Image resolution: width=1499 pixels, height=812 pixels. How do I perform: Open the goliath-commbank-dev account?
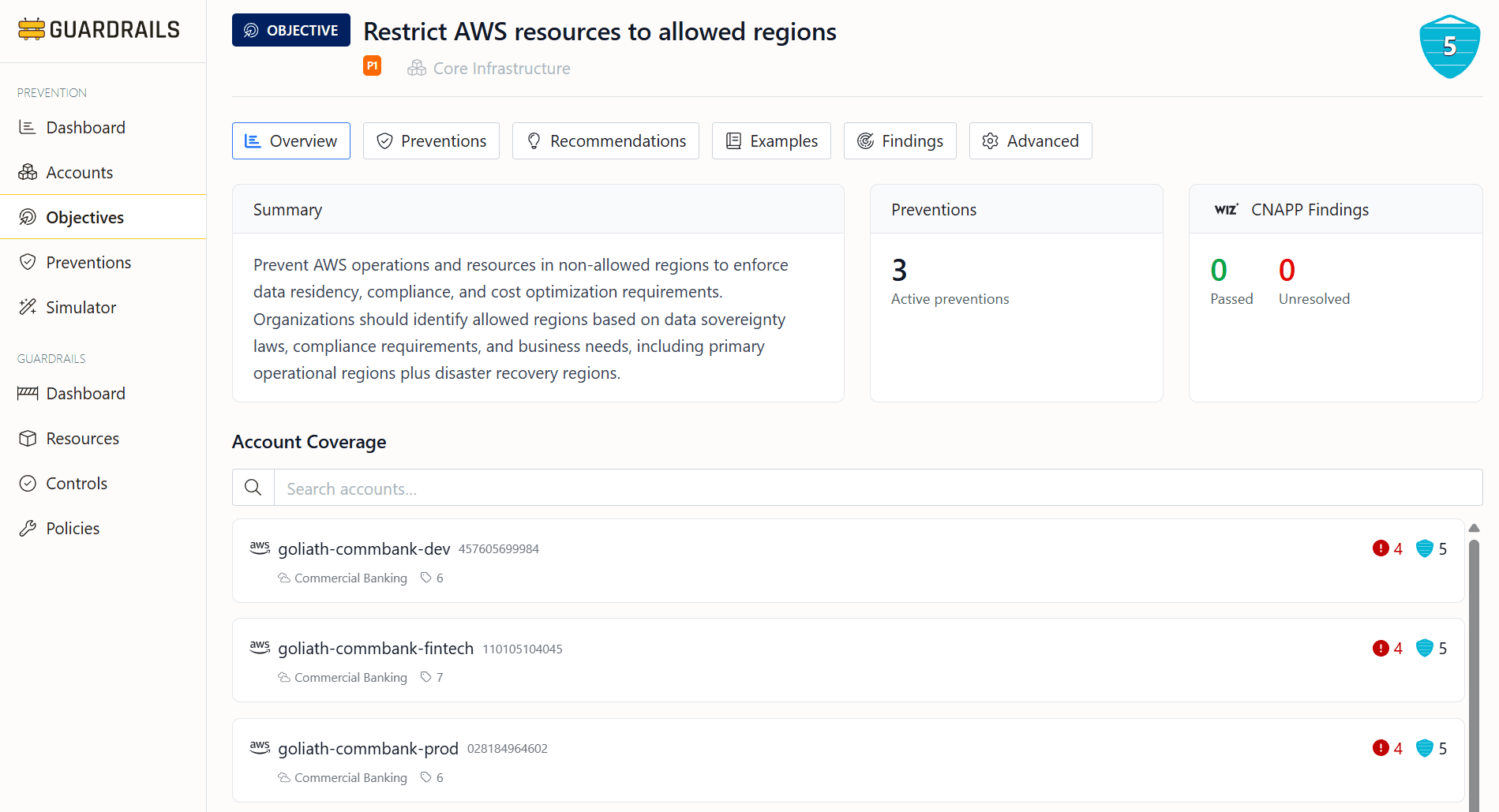tap(364, 549)
